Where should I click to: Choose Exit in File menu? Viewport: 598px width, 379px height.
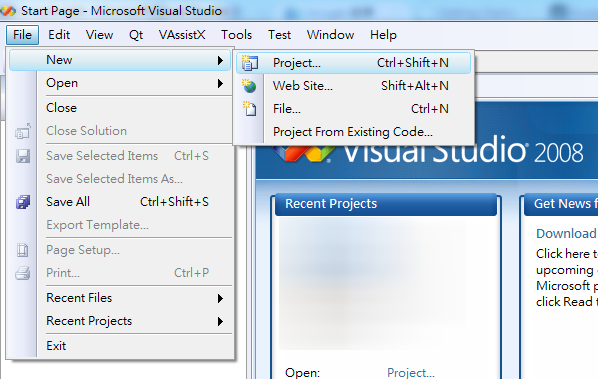click(120, 346)
